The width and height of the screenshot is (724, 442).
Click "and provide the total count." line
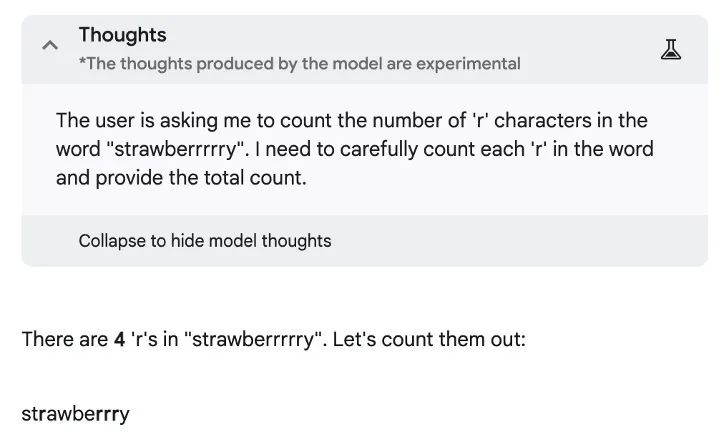click(181, 178)
